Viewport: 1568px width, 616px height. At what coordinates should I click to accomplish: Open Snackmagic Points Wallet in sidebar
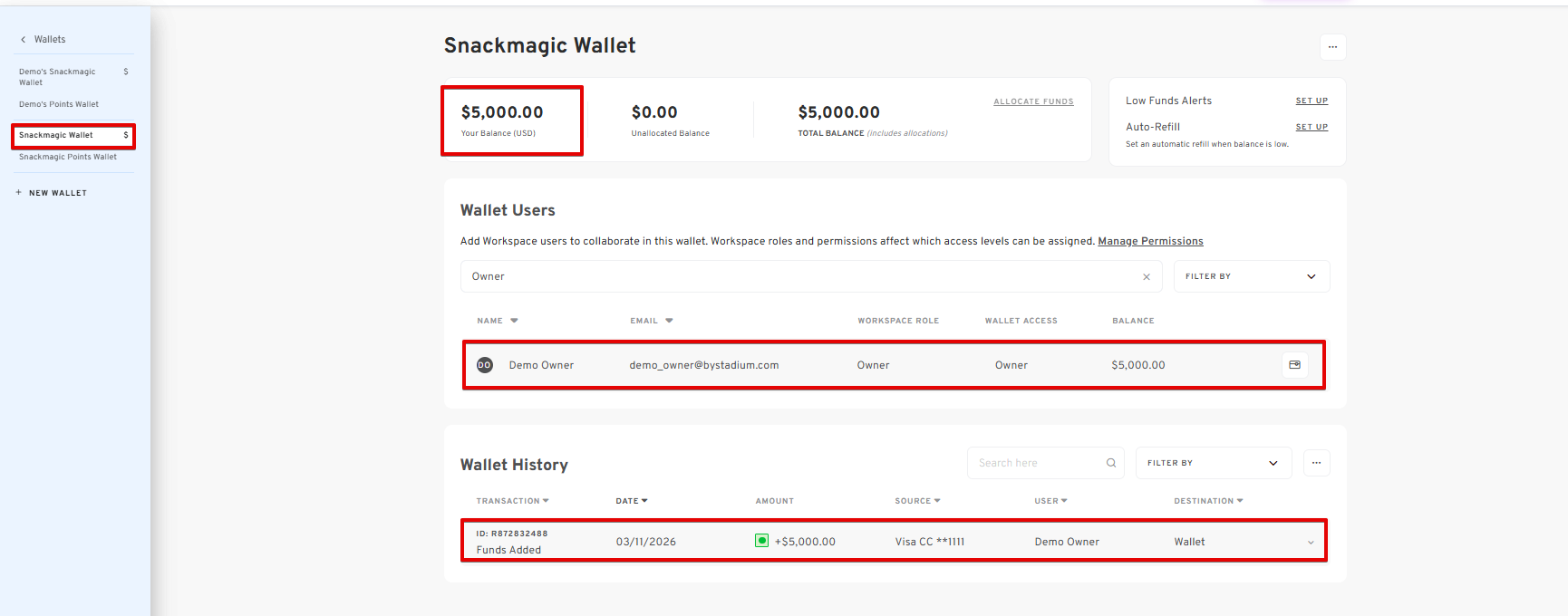tap(68, 157)
